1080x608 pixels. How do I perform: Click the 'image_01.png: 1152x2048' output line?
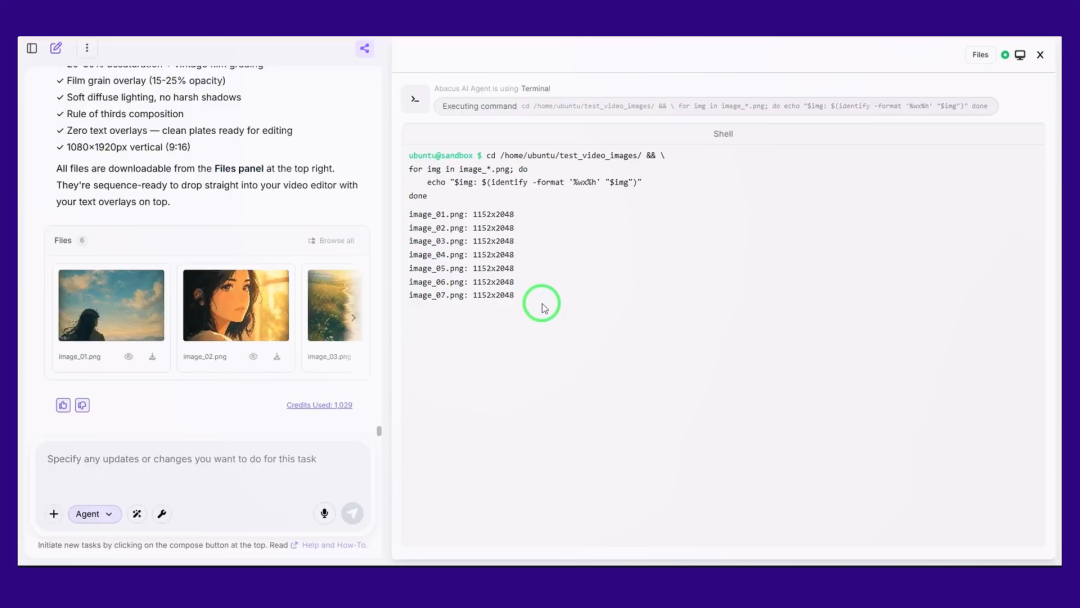point(461,215)
